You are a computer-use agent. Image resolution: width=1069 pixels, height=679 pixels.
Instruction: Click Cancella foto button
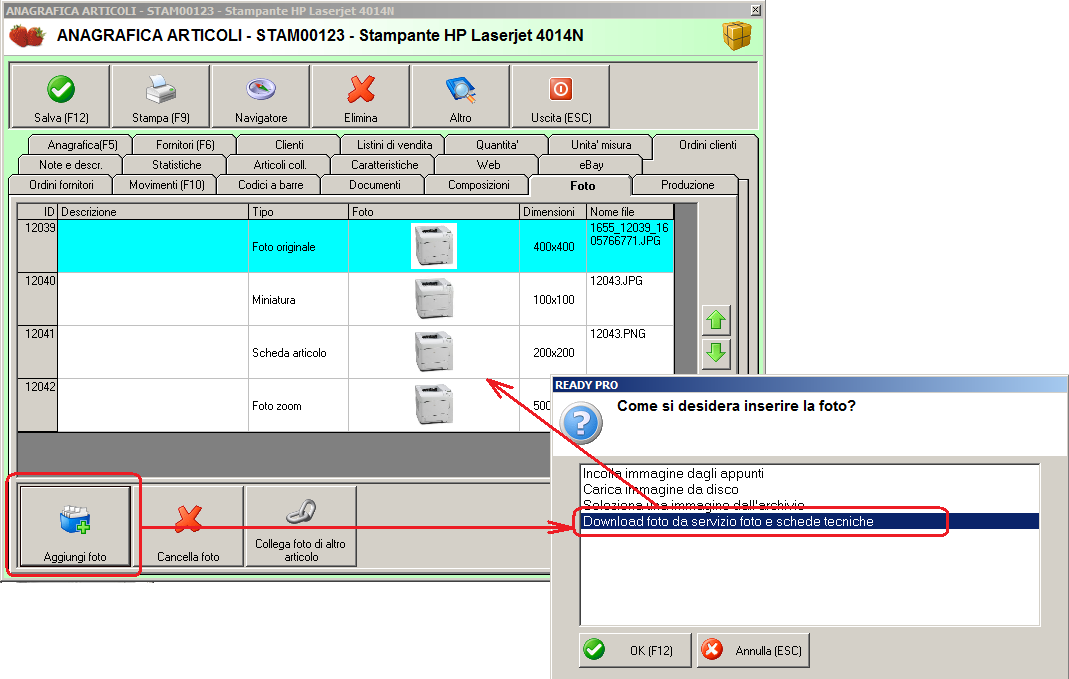188,526
